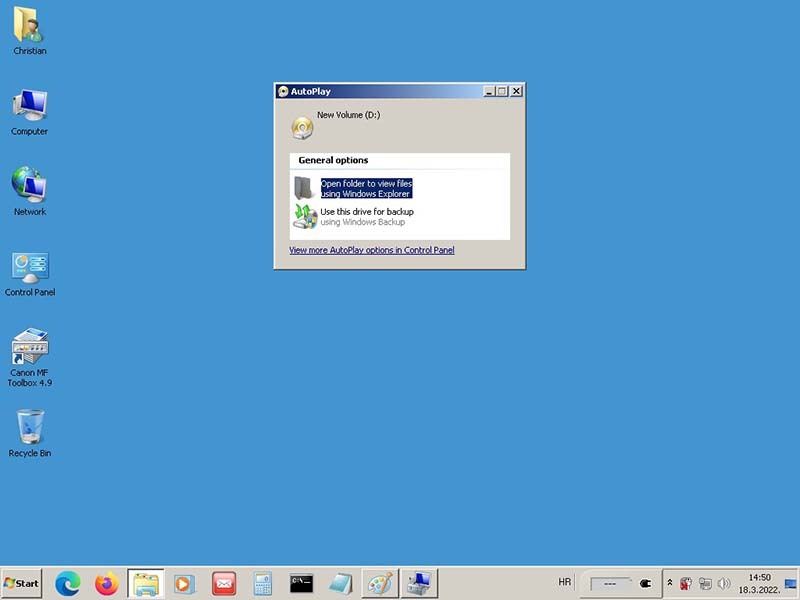Open Command Prompt from taskbar
This screenshot has height=600, width=800.
click(301, 583)
